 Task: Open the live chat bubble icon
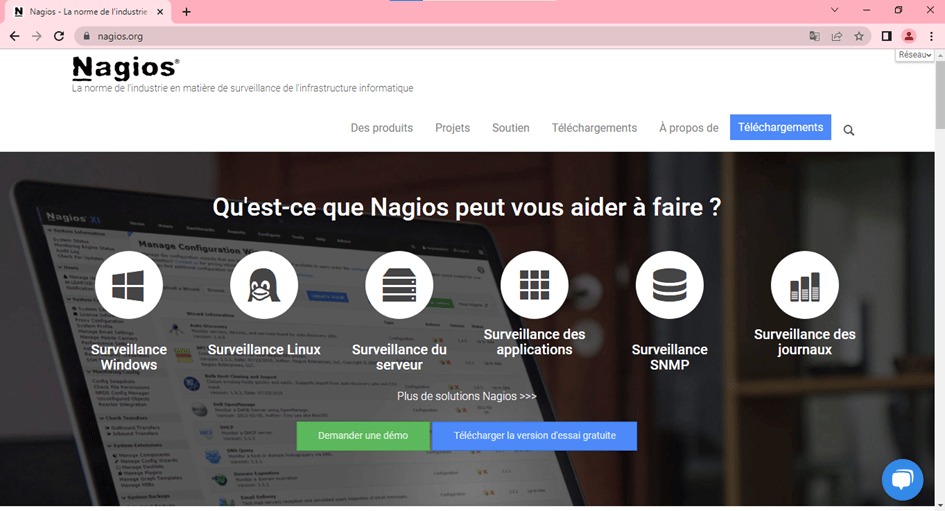point(902,480)
